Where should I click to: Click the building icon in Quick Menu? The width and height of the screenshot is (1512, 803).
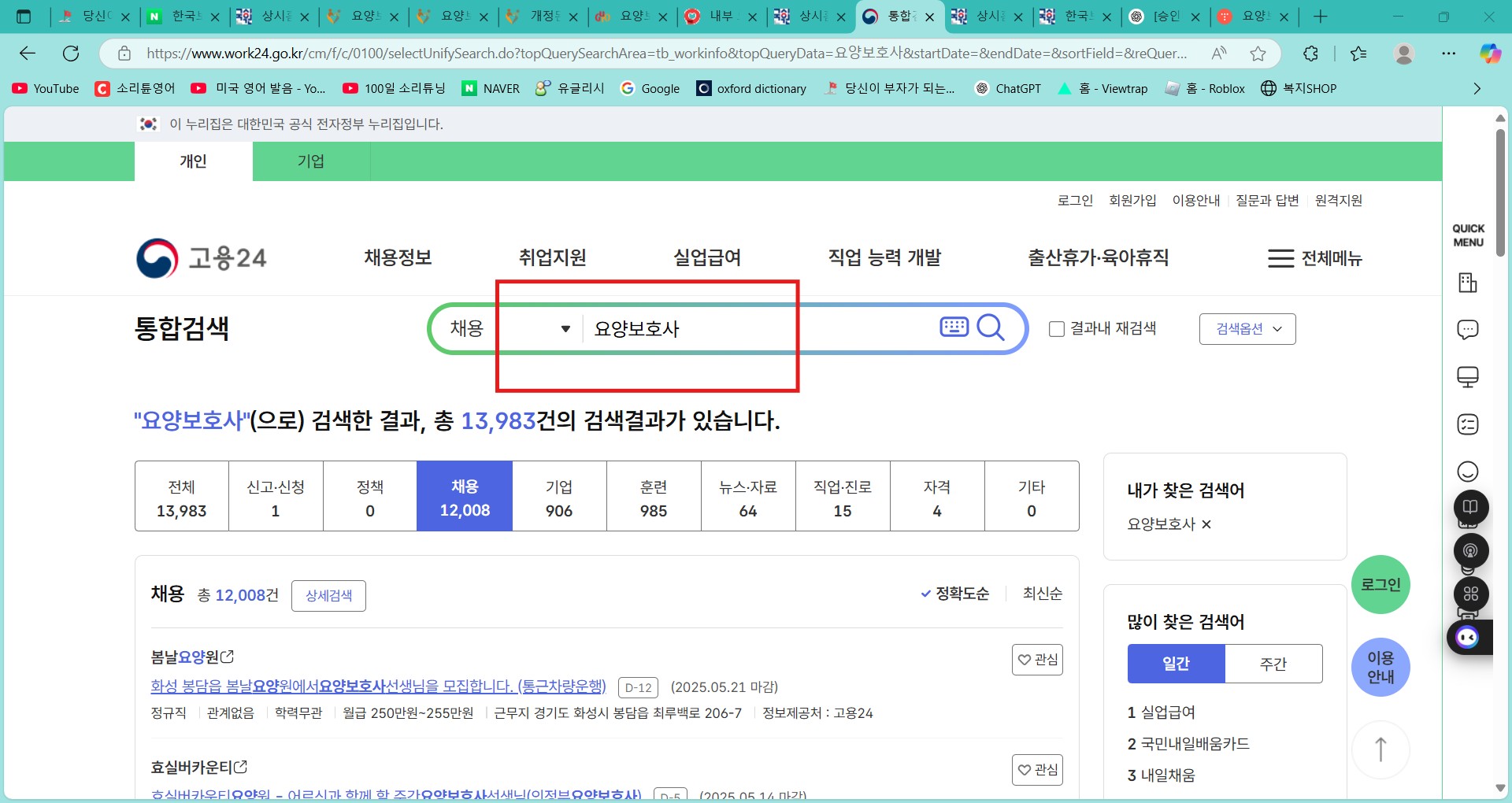click(x=1468, y=283)
